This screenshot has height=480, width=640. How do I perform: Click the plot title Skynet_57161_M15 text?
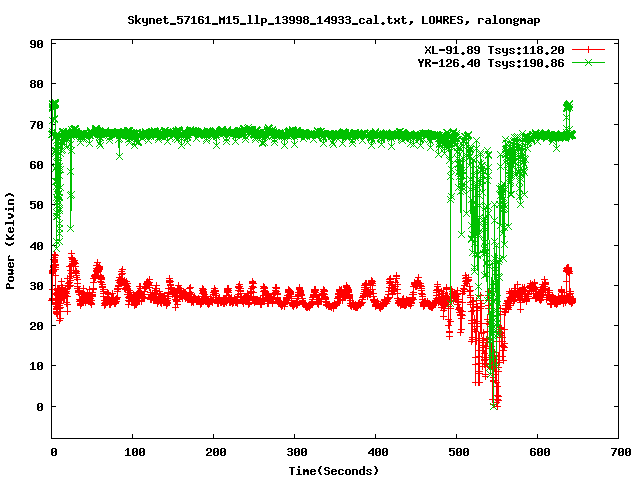point(334,20)
